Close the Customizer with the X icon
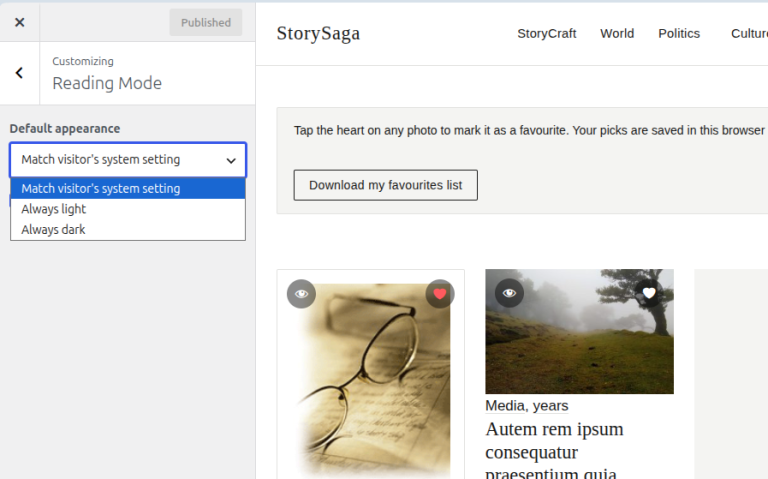This screenshot has height=479, width=768. click(20, 22)
